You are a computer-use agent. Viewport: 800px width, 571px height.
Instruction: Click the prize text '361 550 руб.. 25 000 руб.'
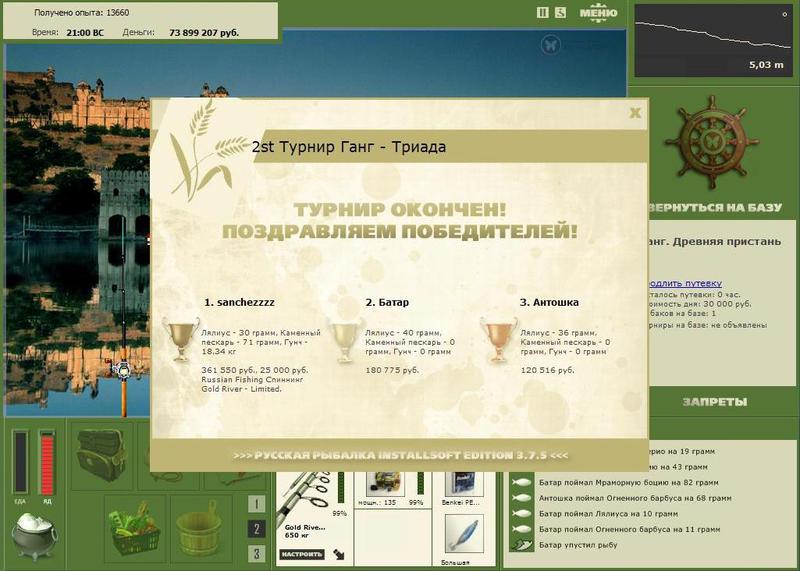coord(255,370)
